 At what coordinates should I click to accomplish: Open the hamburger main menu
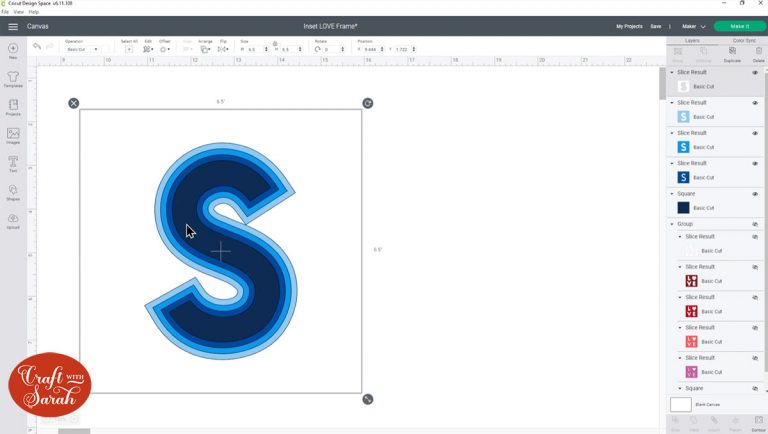coord(13,26)
